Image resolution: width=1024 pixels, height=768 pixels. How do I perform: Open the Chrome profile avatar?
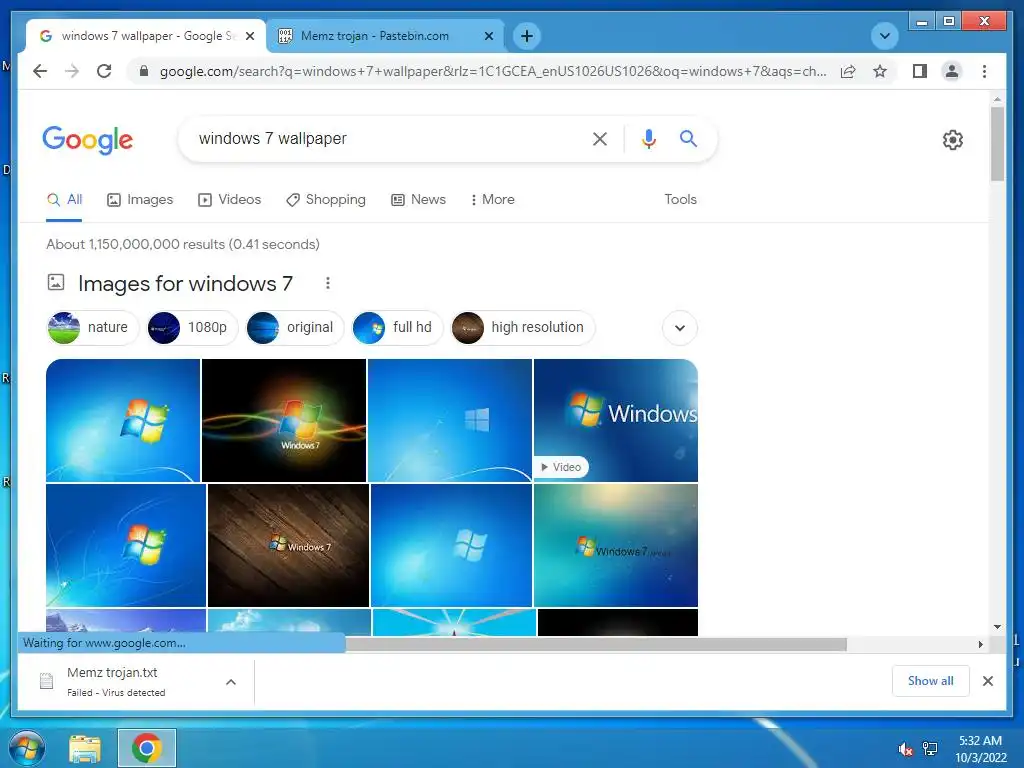(952, 71)
